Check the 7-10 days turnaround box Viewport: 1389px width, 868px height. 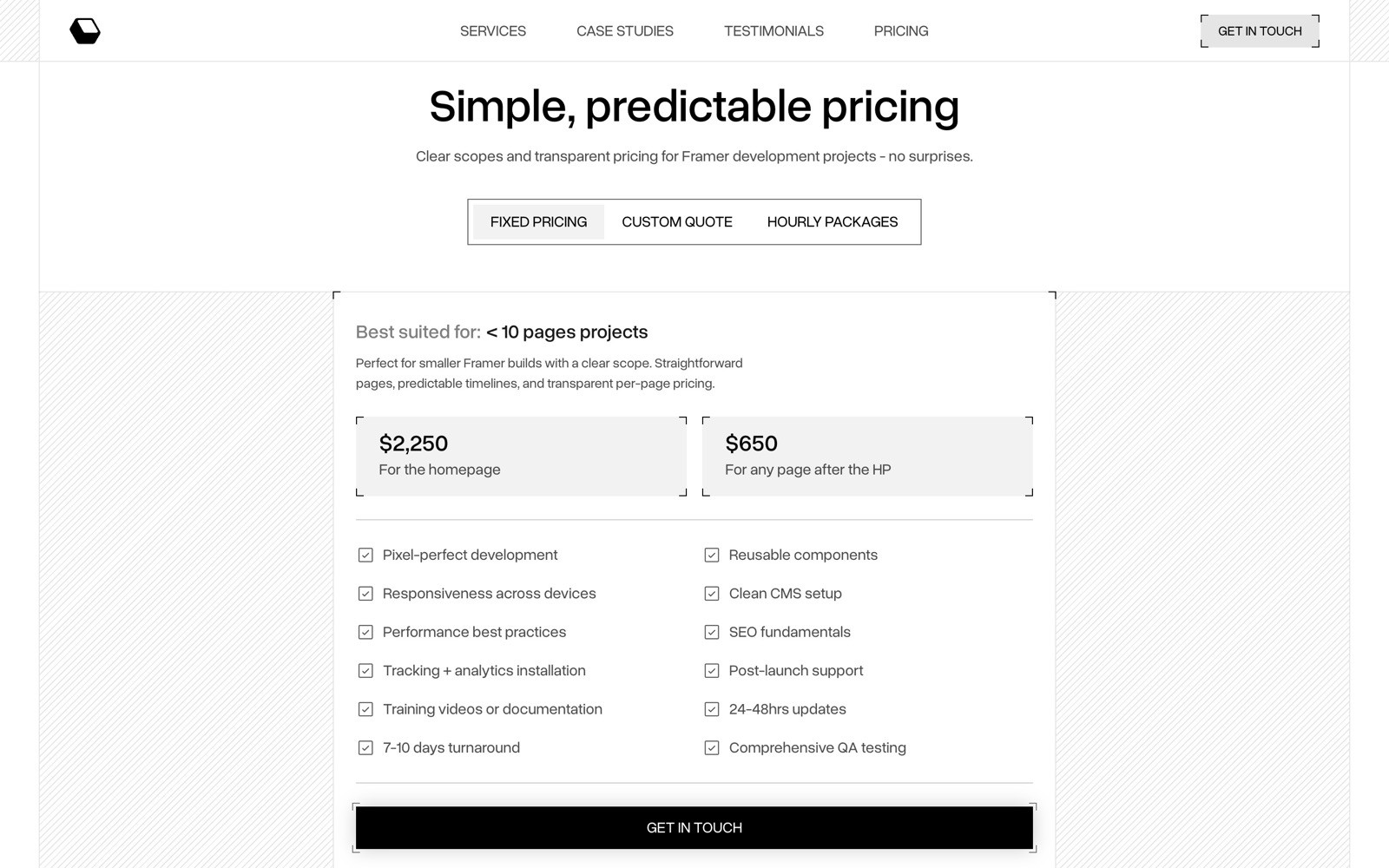[x=365, y=747]
